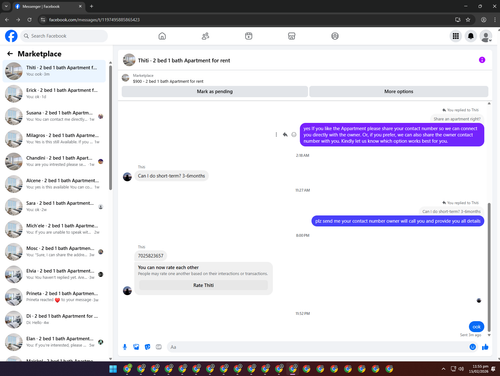The height and width of the screenshot is (376, 500).
Task: Go back using the Marketplace back arrow
Action: [x=10, y=54]
